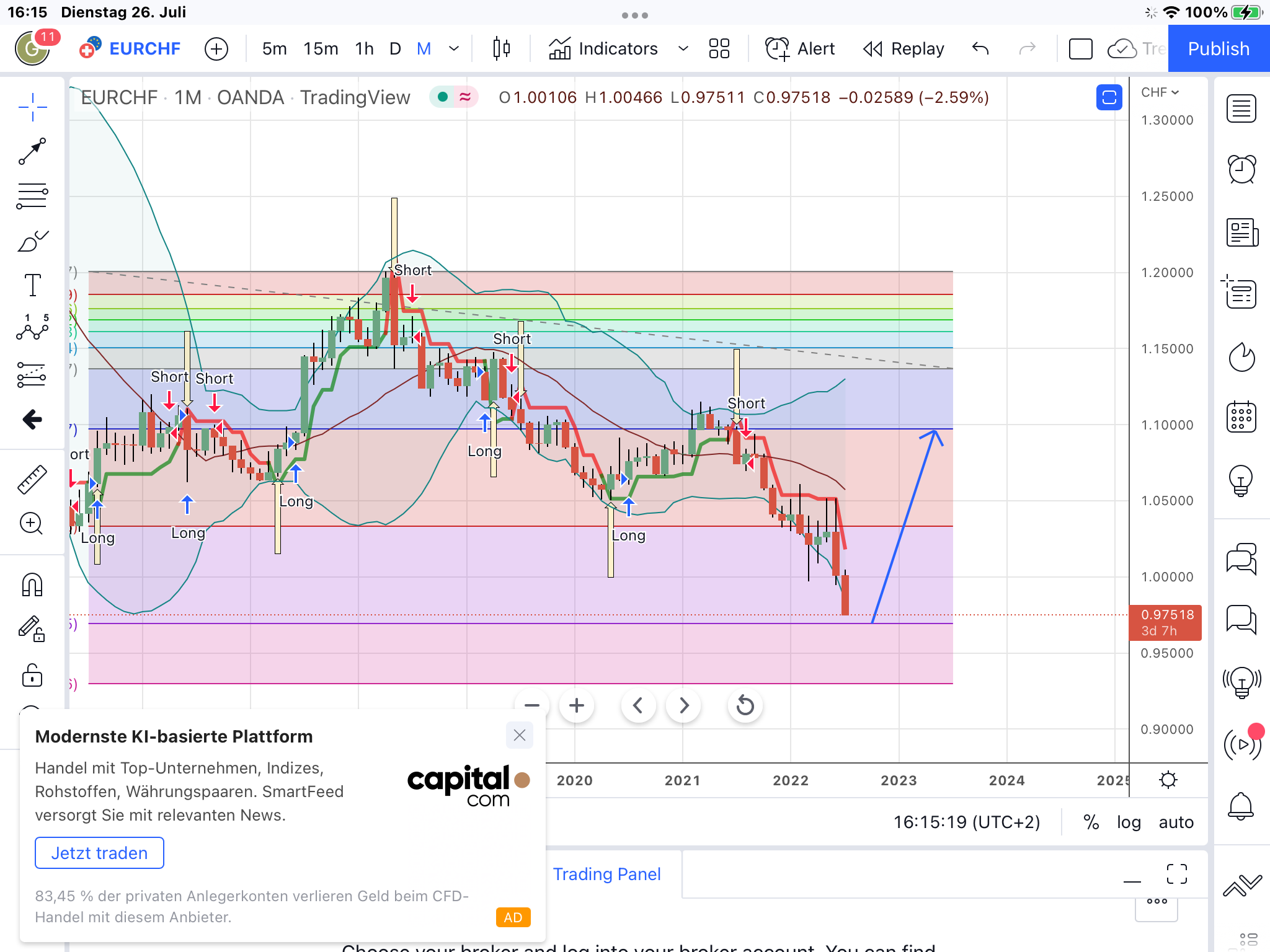Select the trend line drawing tool
This screenshot has width=1270, height=952.
tap(32, 152)
